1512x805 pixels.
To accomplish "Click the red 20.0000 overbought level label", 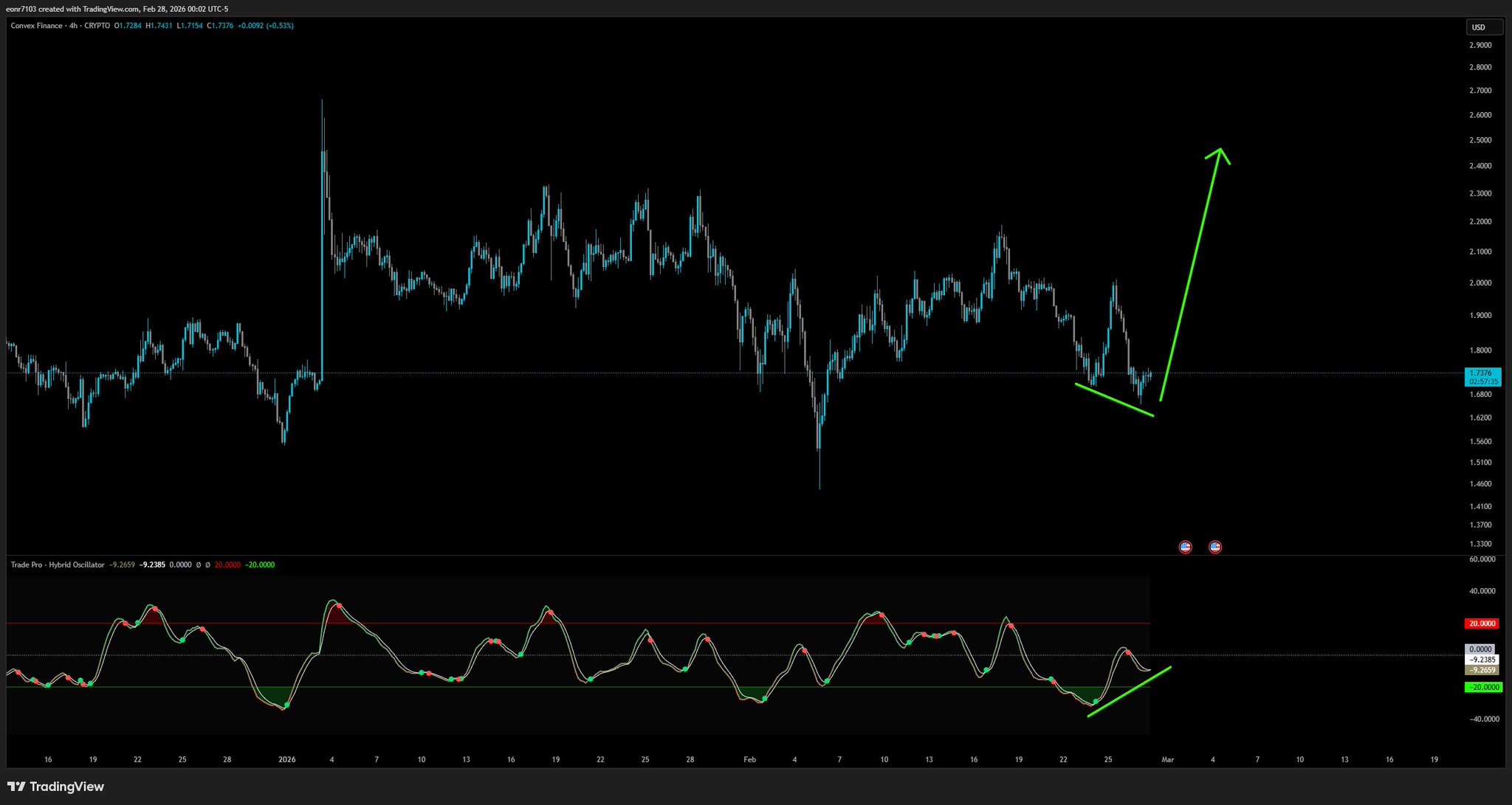I will point(1482,623).
